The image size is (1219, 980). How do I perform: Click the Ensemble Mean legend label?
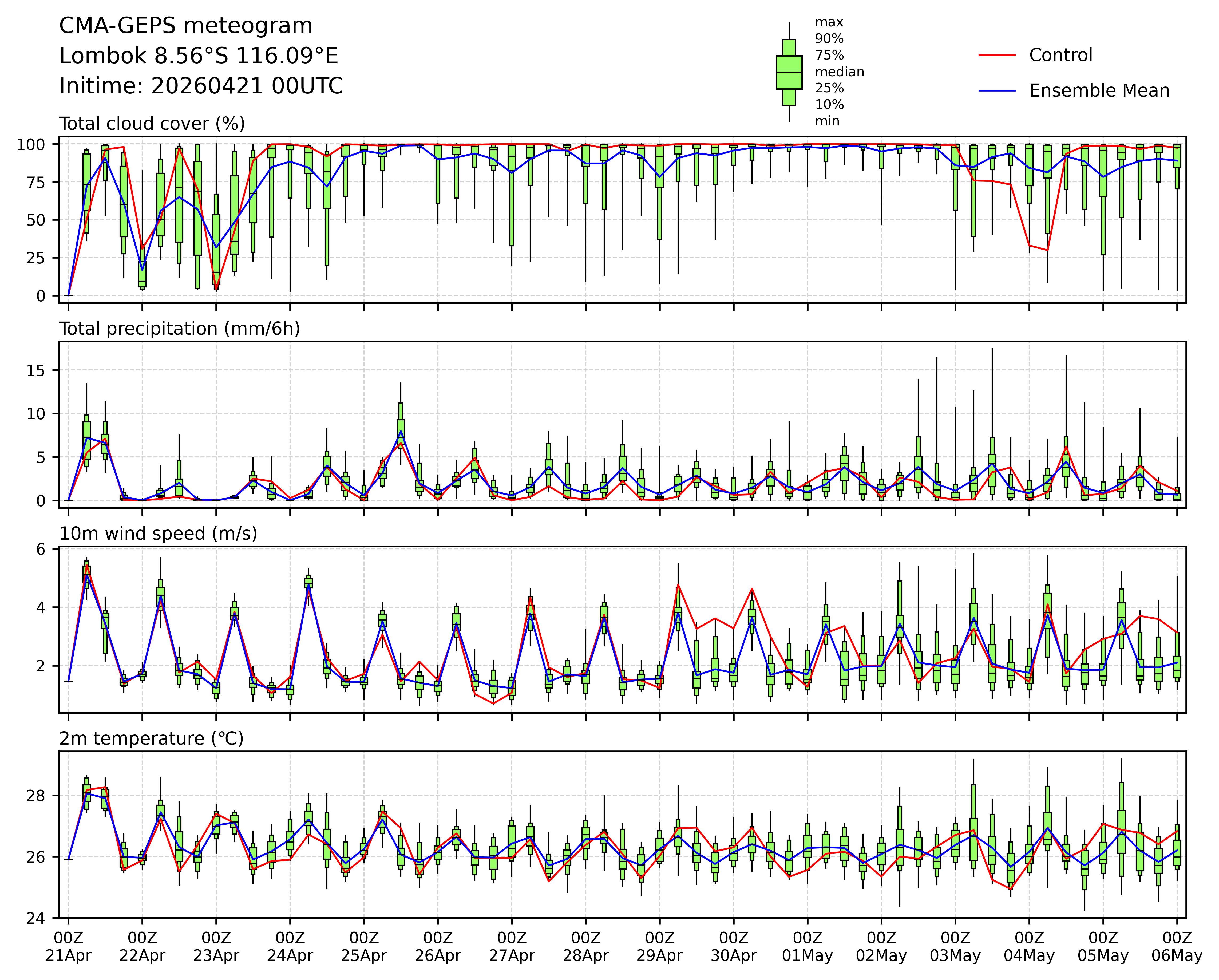tap(1099, 91)
